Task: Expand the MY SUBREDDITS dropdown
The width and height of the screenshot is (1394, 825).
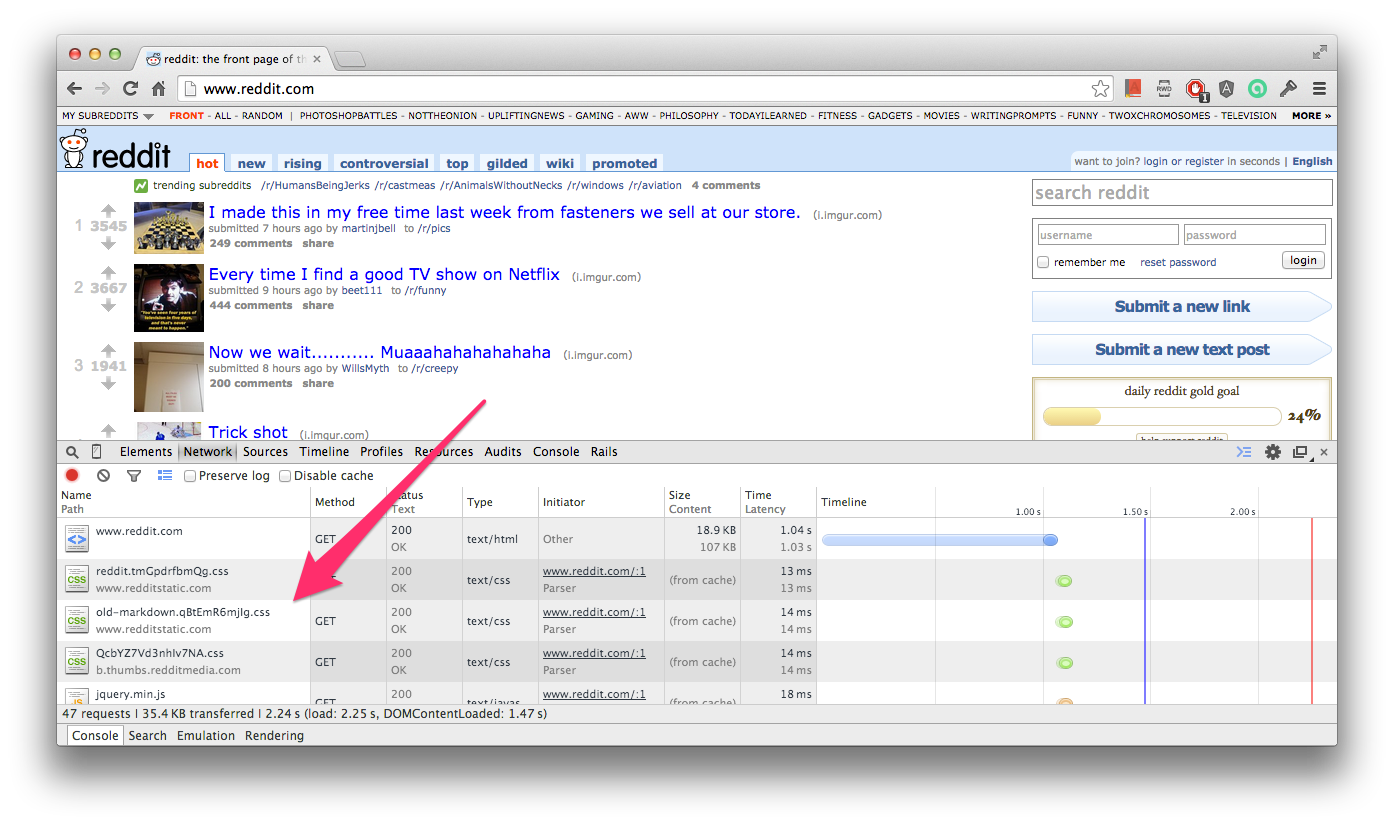Action: point(108,116)
